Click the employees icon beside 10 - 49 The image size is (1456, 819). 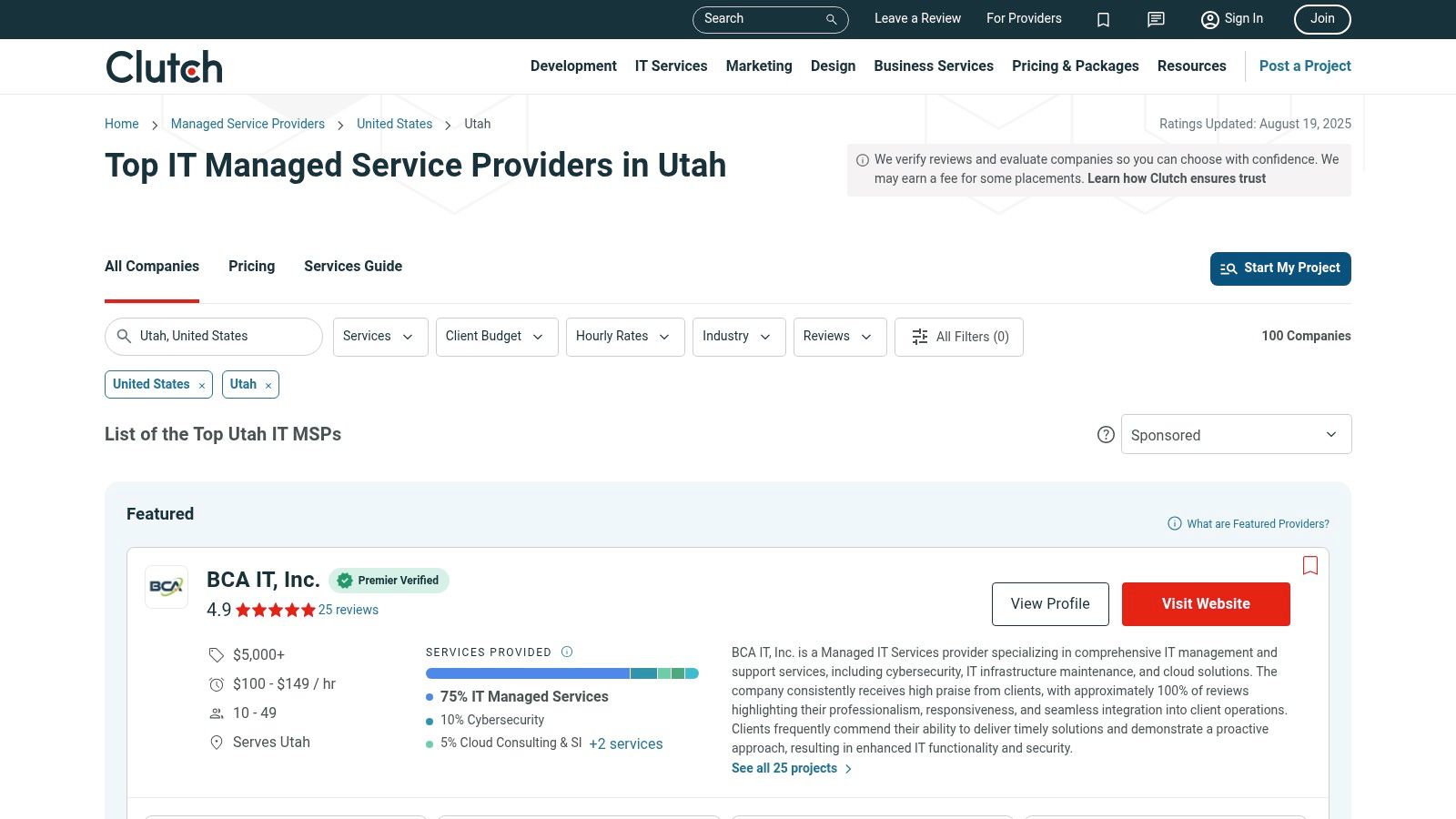(x=217, y=713)
